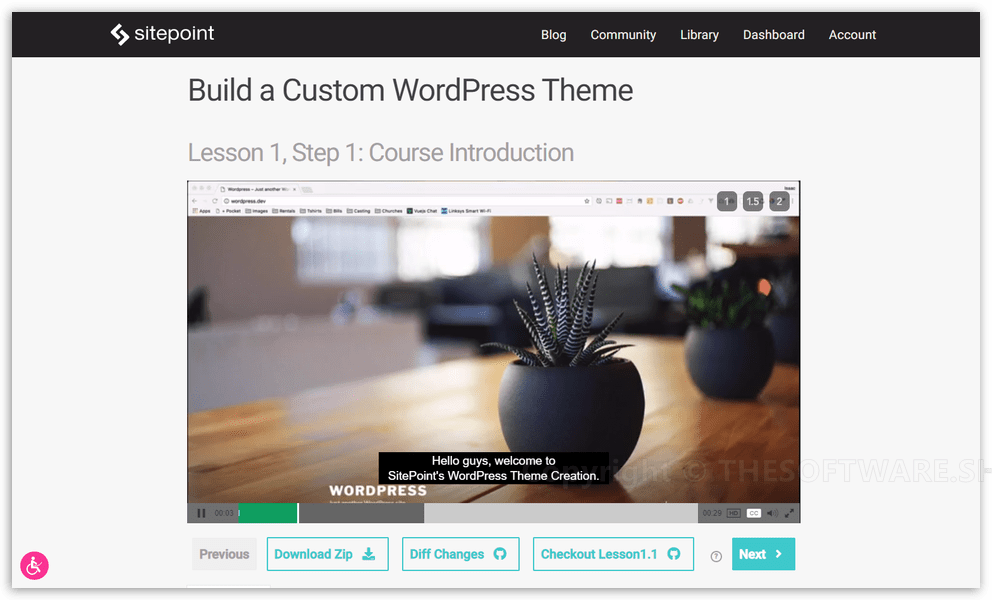
Task: Click 'Lesson 1, Step 1: Course Introduction' text
Action: tap(381, 153)
